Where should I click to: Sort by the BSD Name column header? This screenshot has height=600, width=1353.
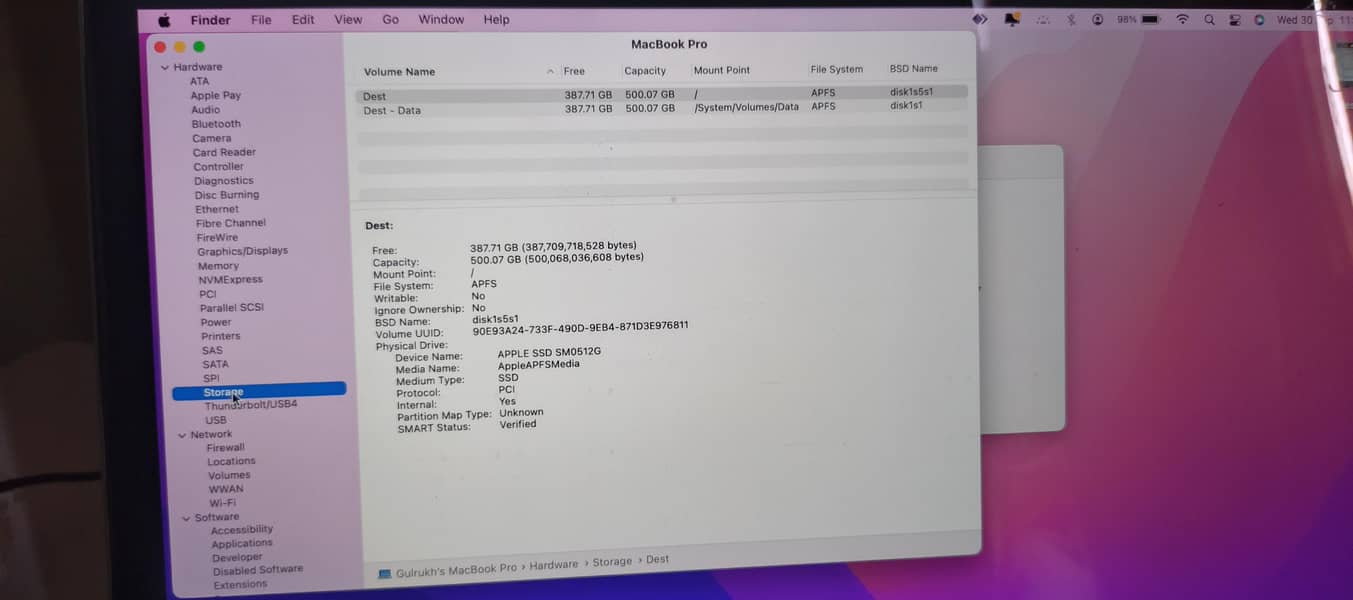point(914,69)
